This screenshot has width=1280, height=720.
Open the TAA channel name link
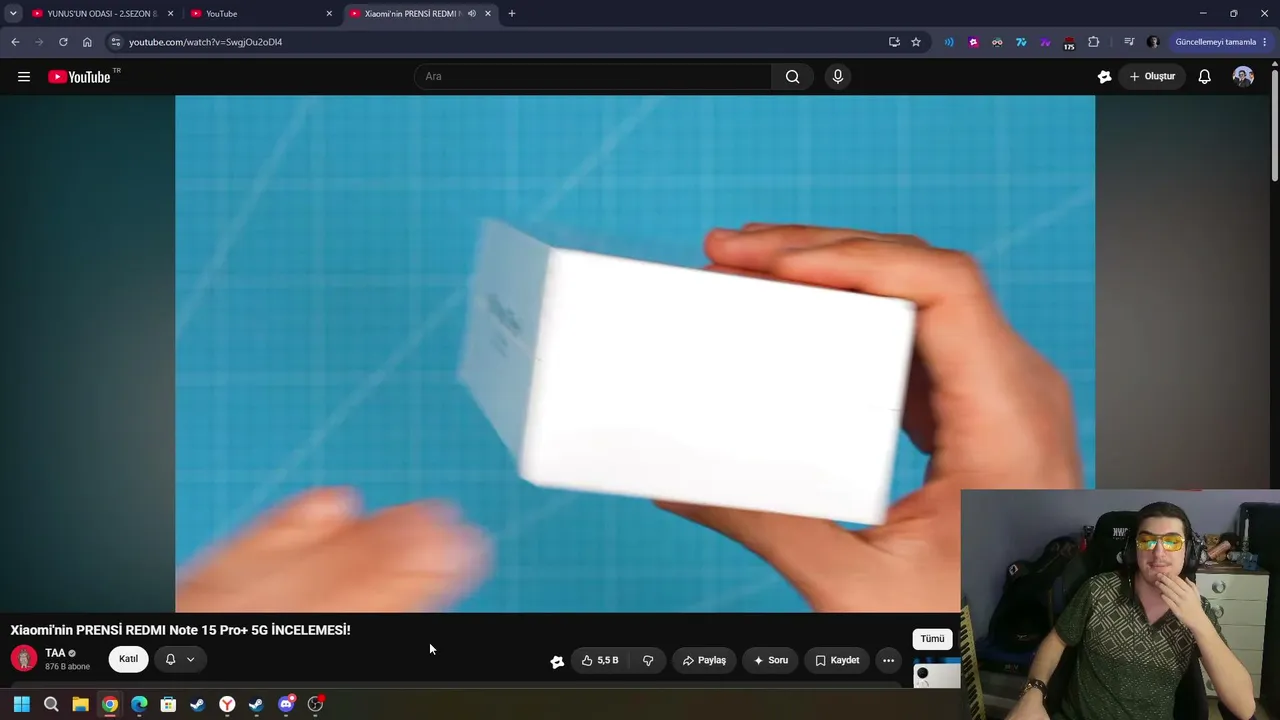coord(55,653)
